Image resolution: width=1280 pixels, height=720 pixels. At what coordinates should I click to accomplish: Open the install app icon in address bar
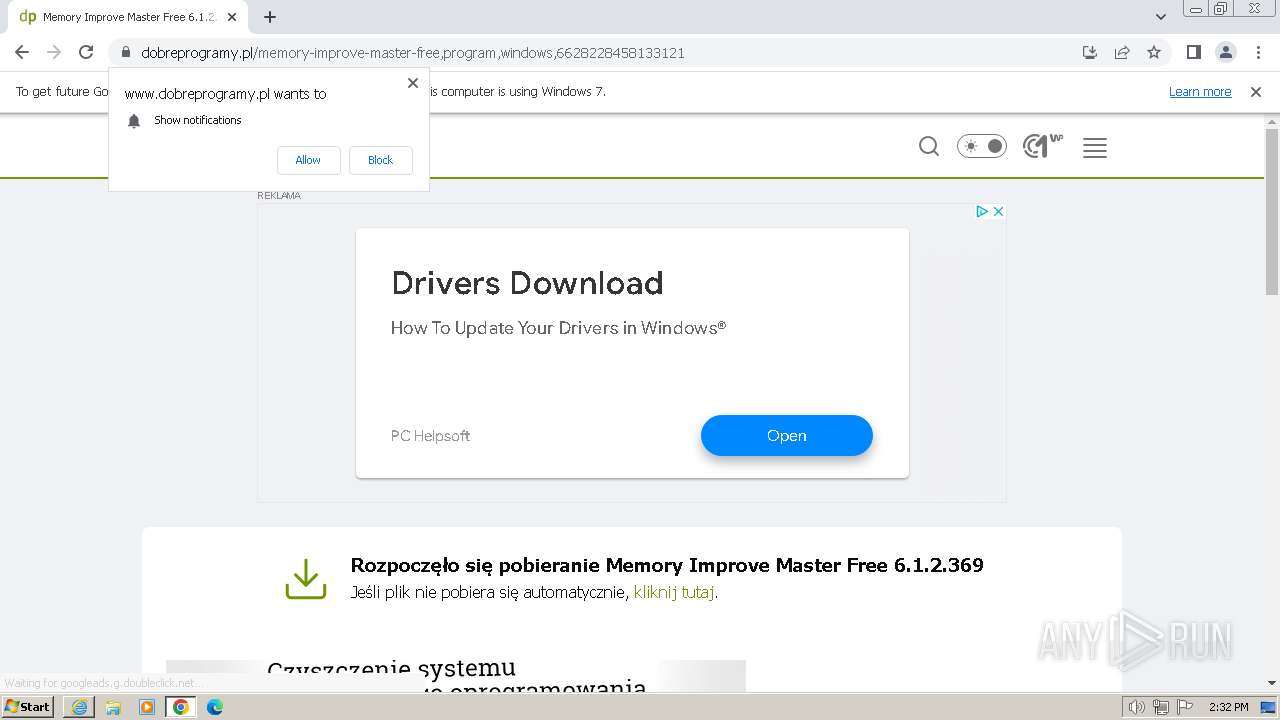coord(1090,52)
